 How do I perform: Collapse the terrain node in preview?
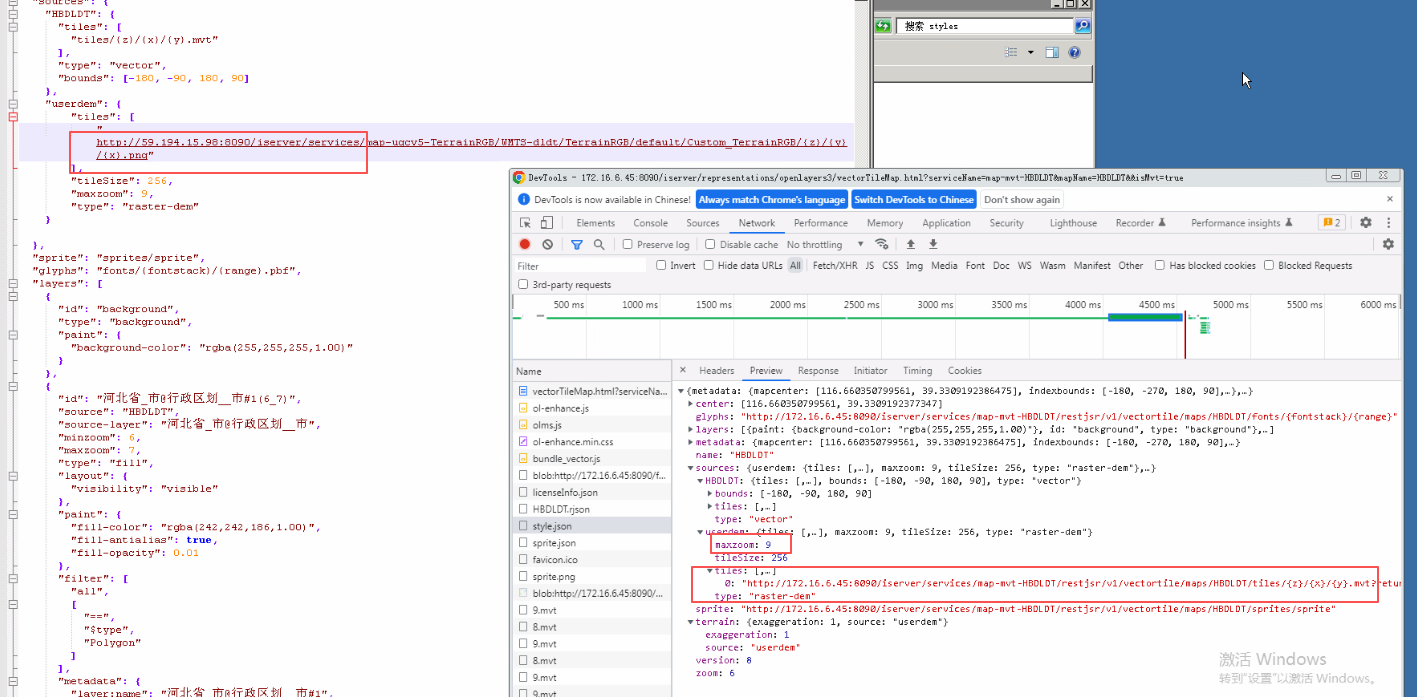[691, 622]
